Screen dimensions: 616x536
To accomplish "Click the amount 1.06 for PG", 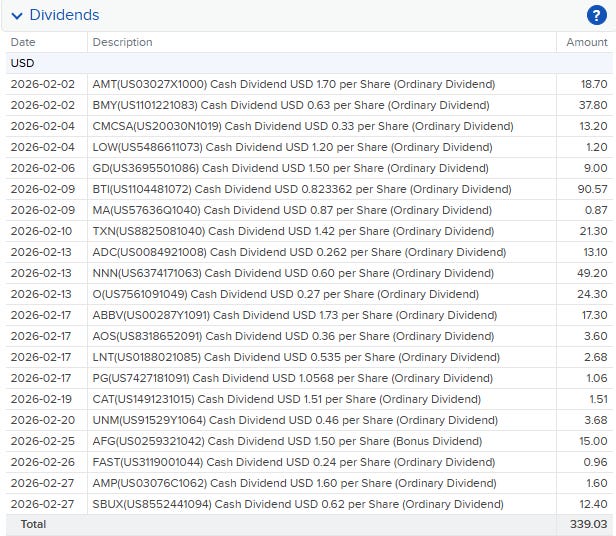I will pos(597,378).
